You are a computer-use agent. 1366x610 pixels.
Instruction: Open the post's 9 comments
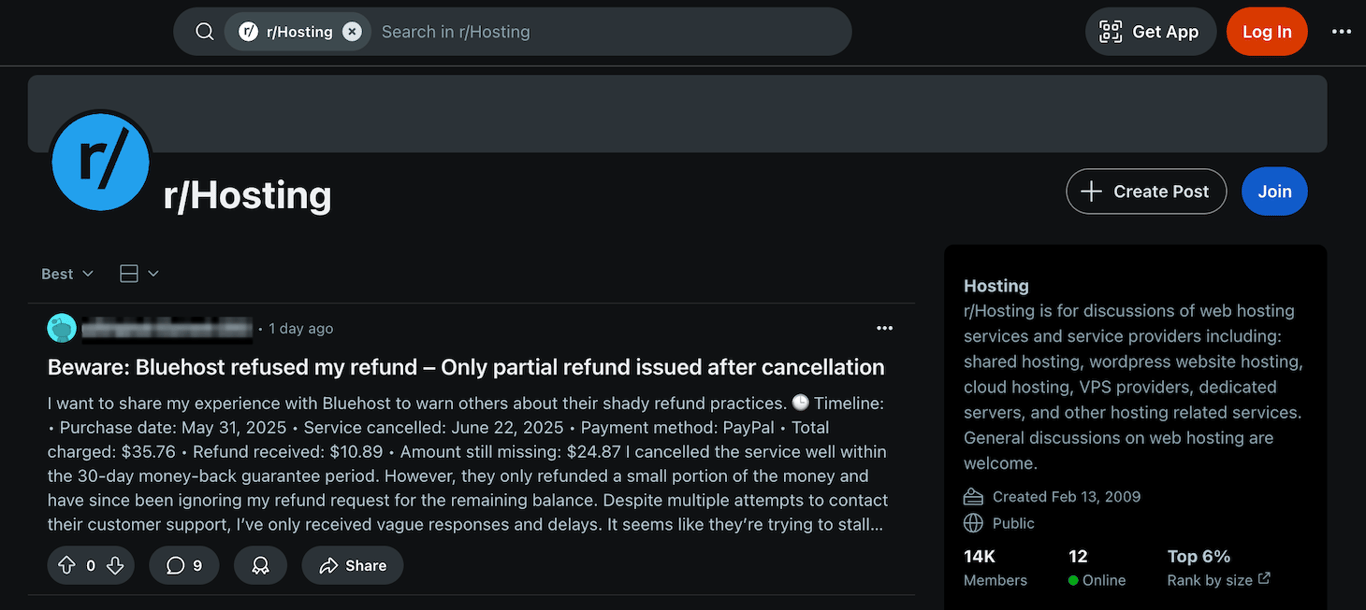tap(184, 566)
